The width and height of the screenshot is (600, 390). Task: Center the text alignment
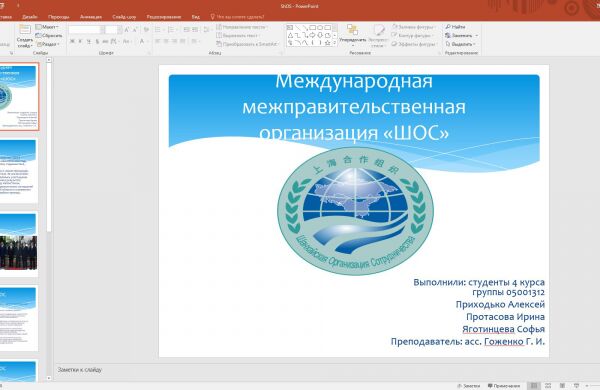166,41
